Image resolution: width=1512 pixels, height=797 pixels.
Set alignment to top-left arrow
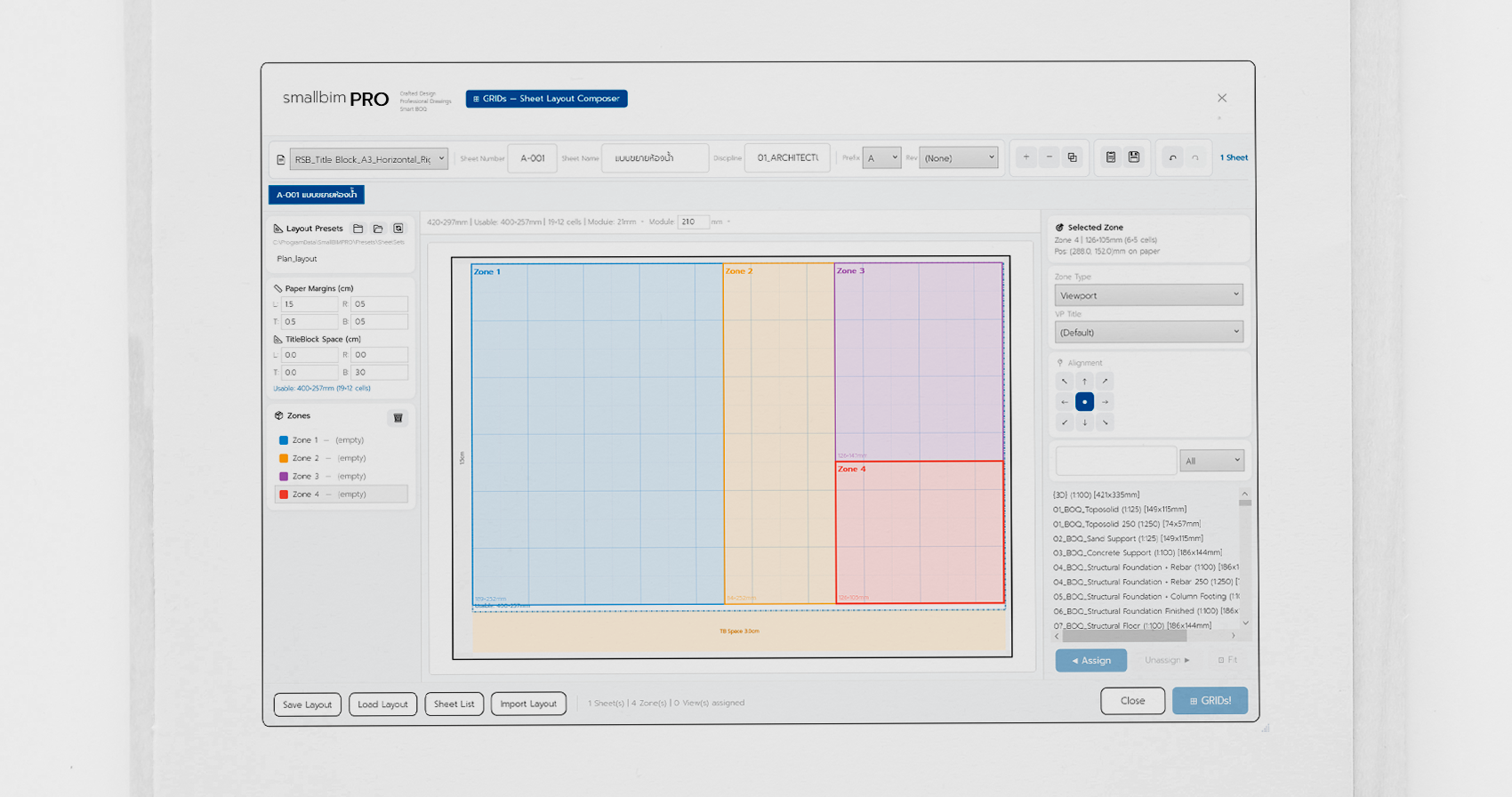point(1064,382)
